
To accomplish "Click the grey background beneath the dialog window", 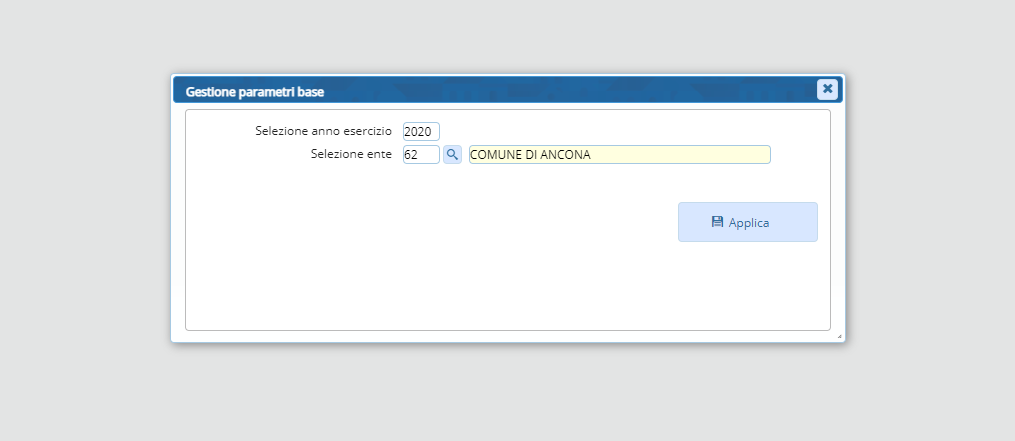I will (x=508, y=395).
